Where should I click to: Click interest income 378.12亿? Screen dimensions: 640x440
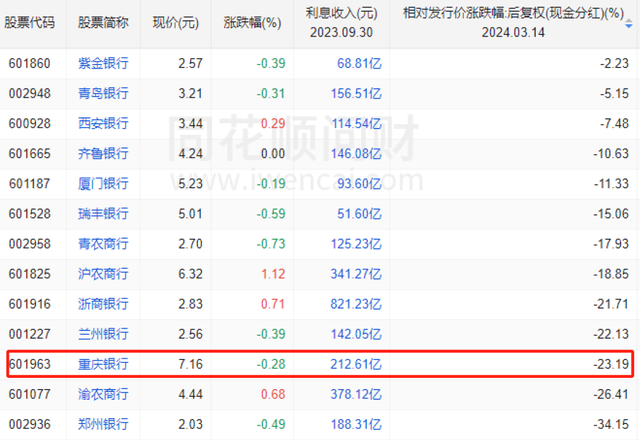[356, 394]
